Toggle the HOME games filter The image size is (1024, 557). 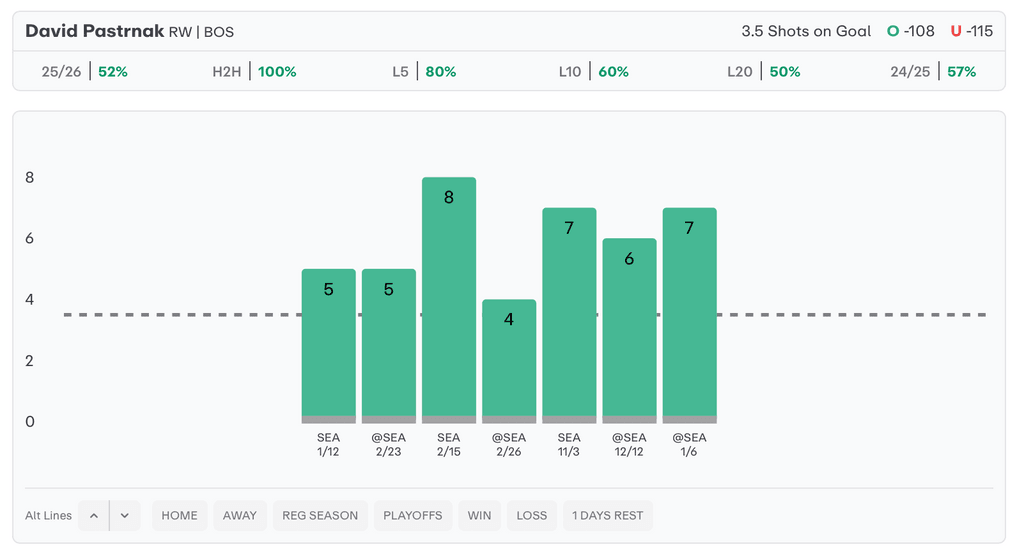tap(180, 516)
